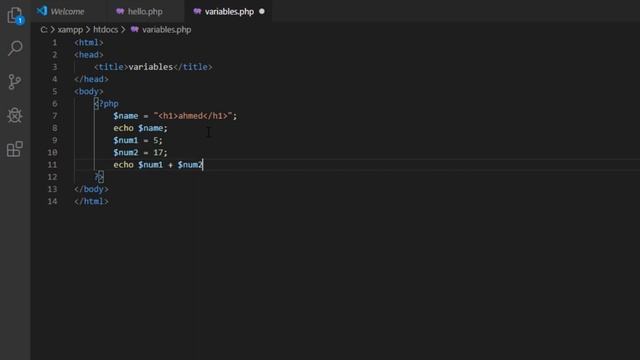Click the <?php opening tag
640x360 pixels.
[106, 104]
